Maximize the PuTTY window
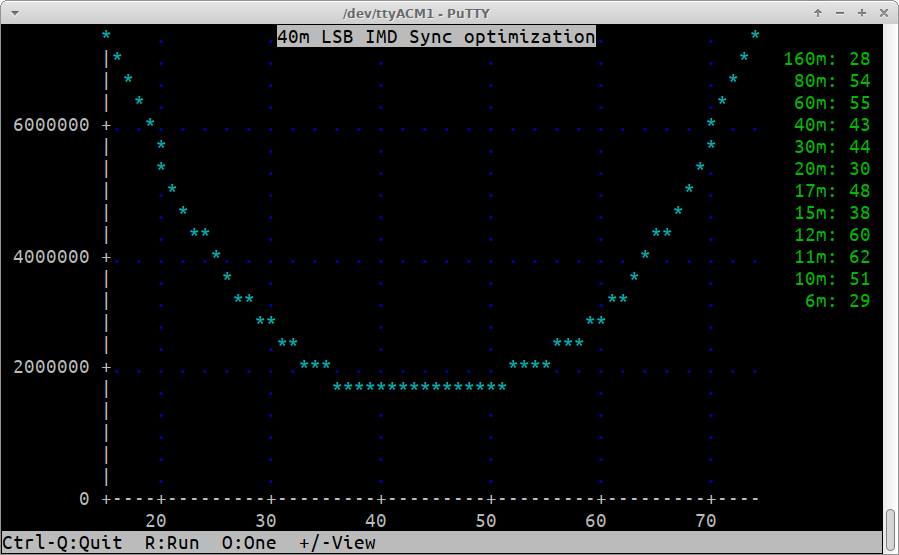 [x=862, y=12]
